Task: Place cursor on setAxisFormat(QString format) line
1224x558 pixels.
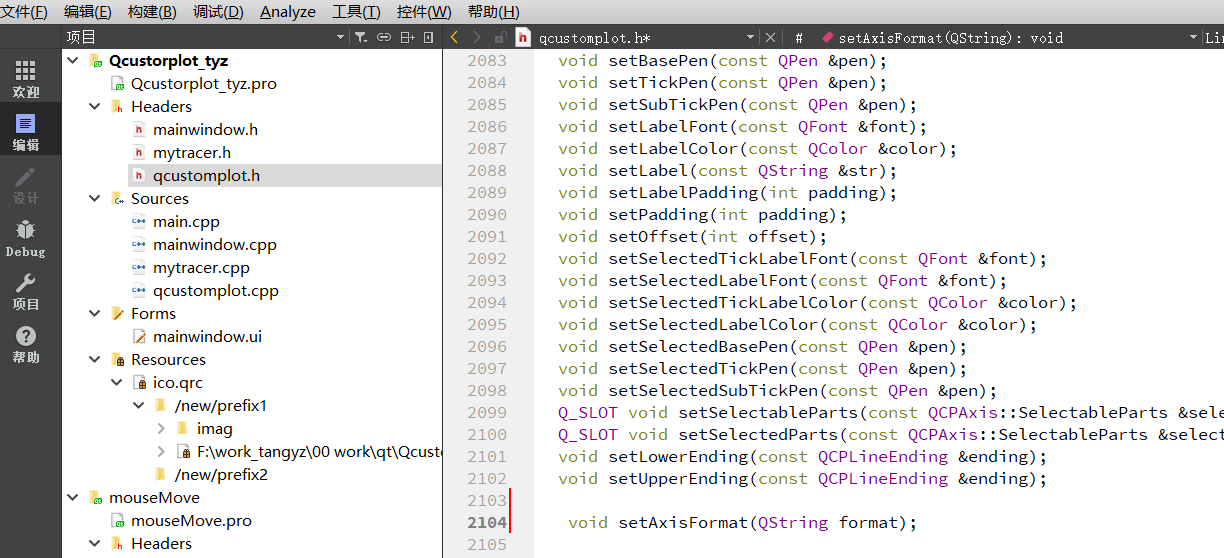Action: (742, 523)
